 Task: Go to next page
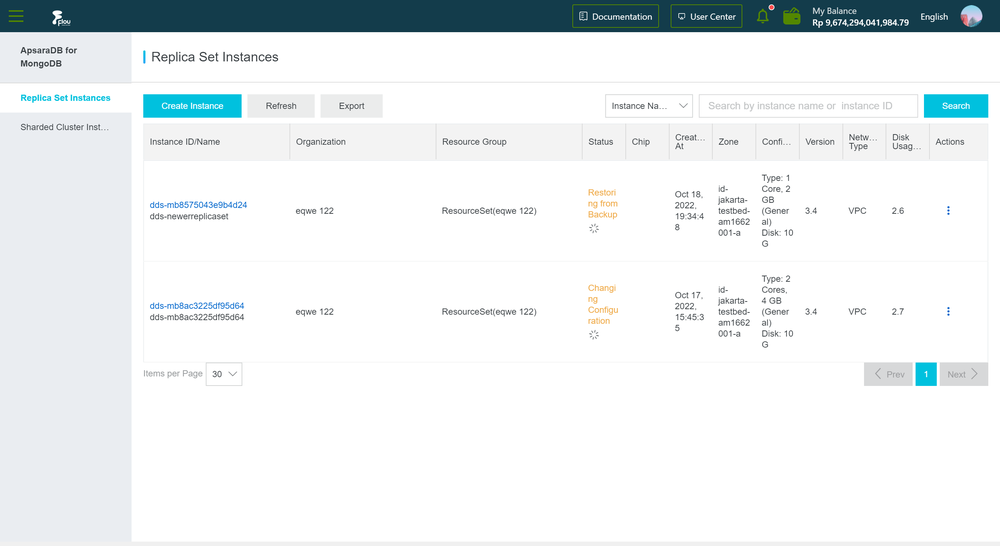coord(964,374)
